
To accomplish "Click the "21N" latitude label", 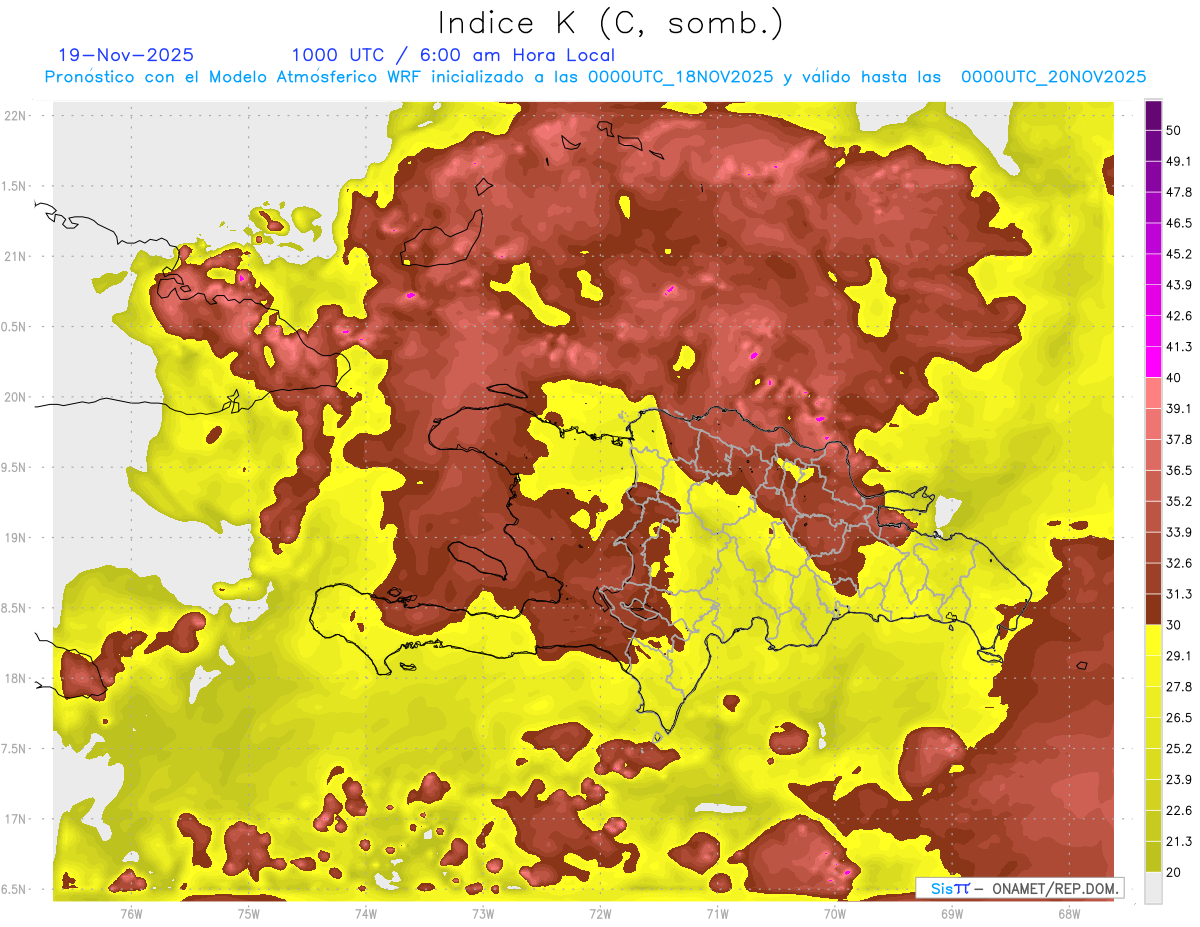I will click(x=15, y=256).
